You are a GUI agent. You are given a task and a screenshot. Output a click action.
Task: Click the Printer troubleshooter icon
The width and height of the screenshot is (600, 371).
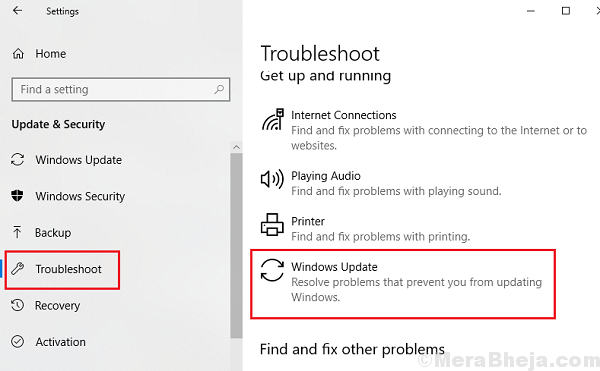[x=272, y=225]
